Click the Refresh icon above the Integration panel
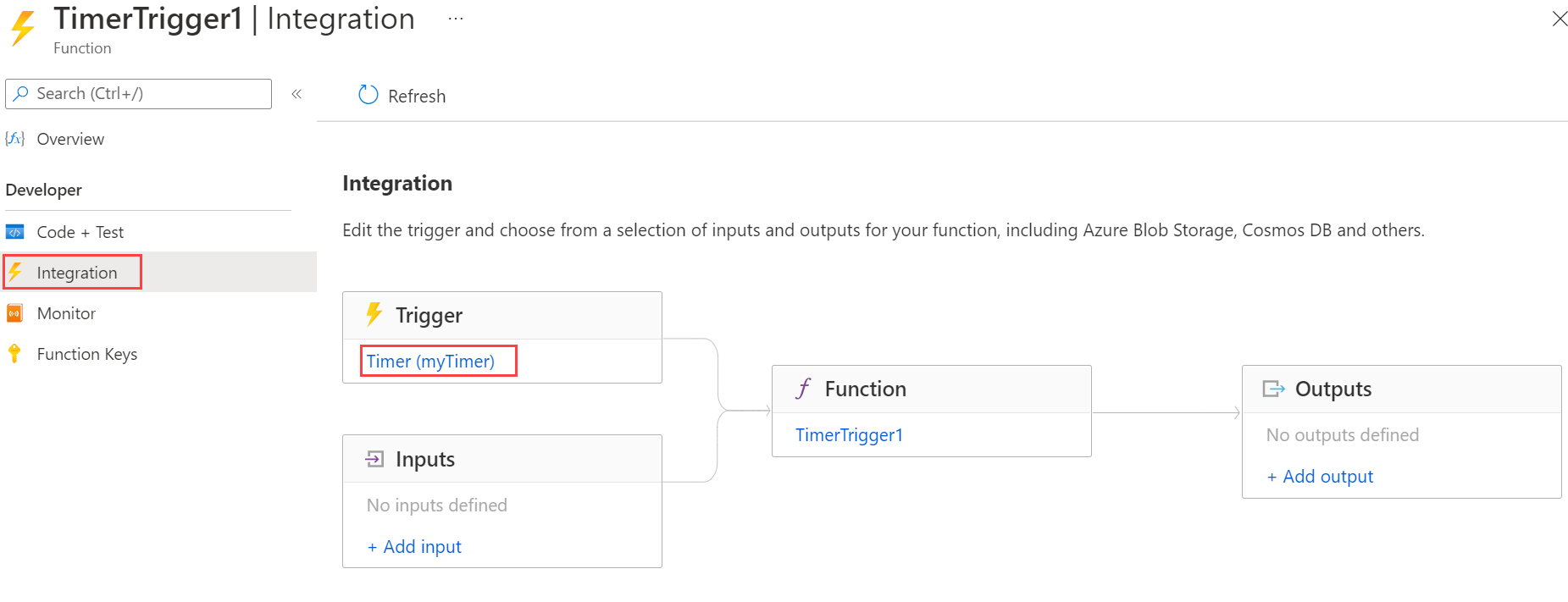This screenshot has height=602, width=1568. 368,95
